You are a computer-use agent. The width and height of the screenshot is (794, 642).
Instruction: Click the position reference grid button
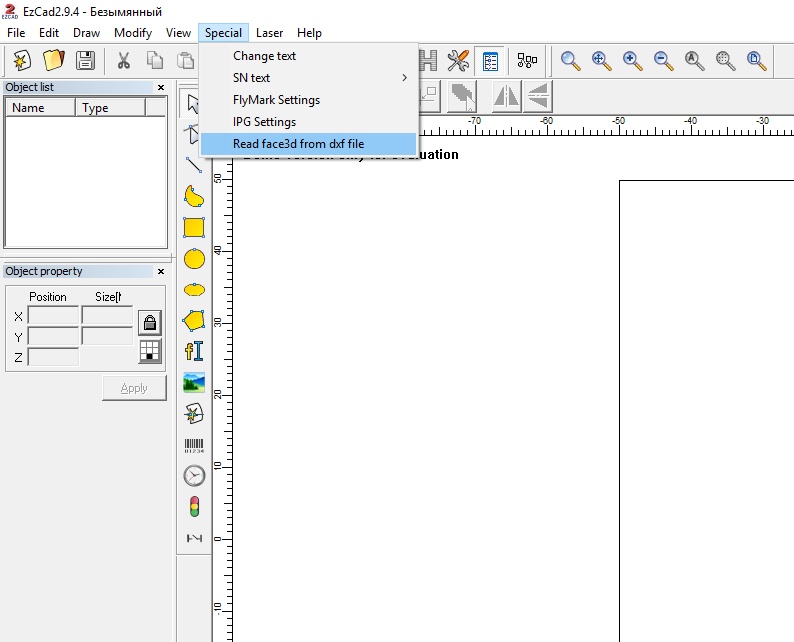pyautogui.click(x=149, y=351)
